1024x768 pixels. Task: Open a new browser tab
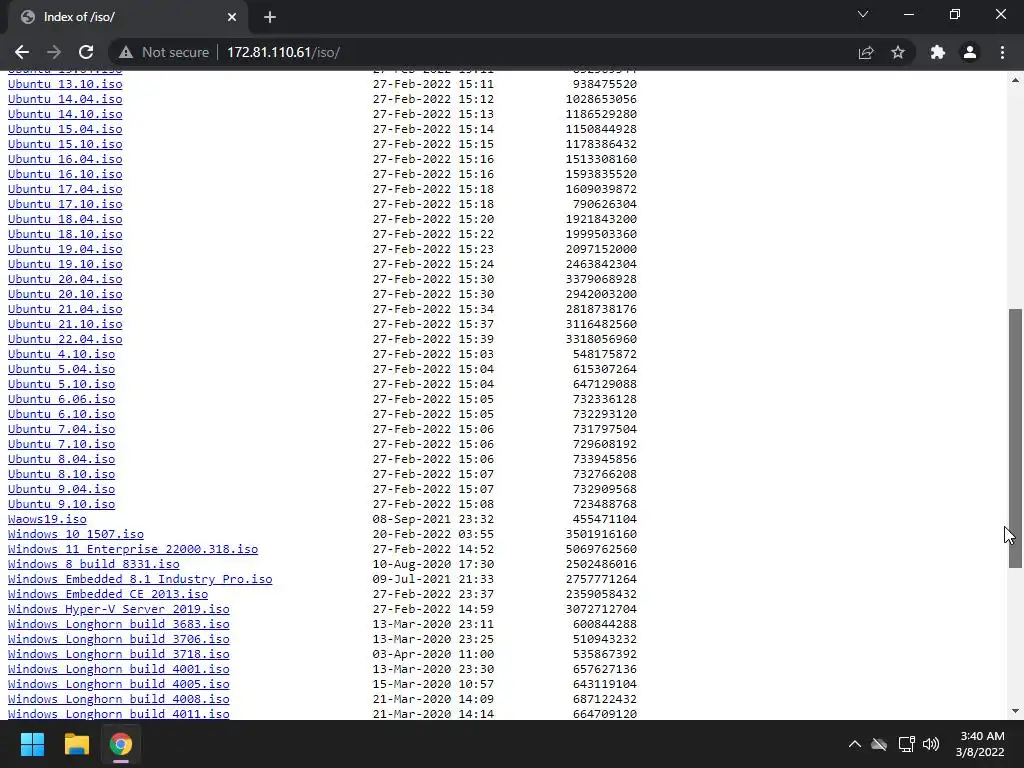click(x=270, y=18)
